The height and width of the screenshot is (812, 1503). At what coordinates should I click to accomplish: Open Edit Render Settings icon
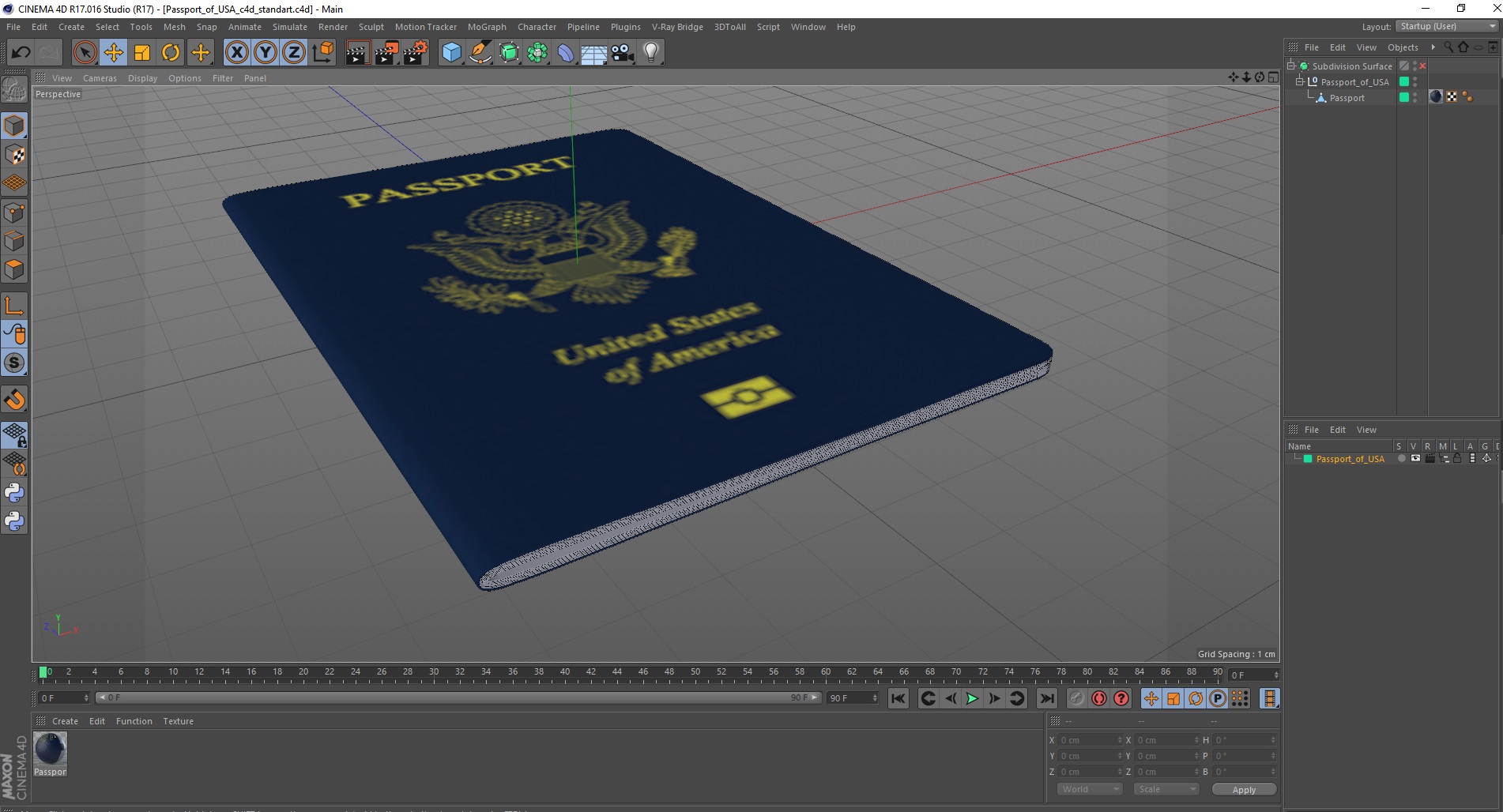tap(416, 53)
